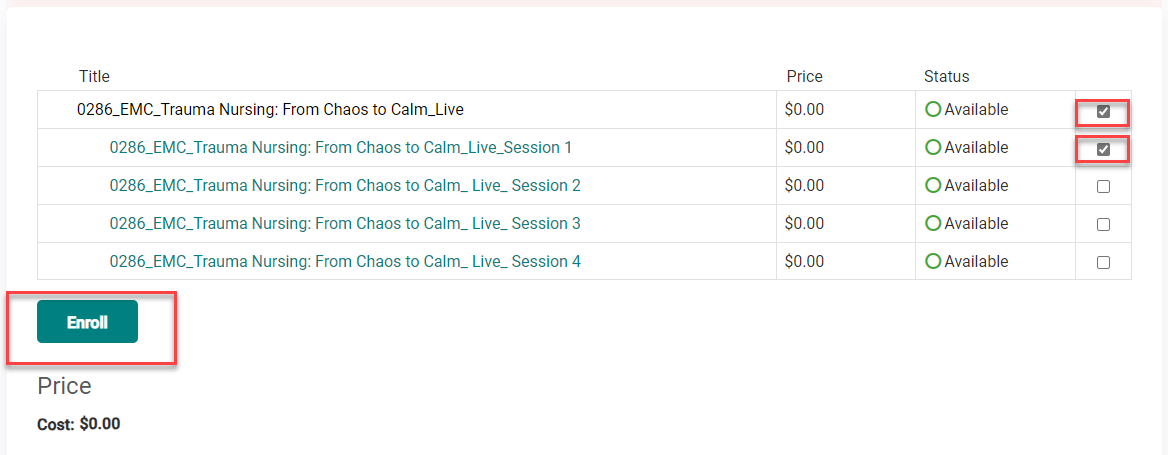
Task: Open the Live_ Session 2 link
Action: [x=344, y=186]
